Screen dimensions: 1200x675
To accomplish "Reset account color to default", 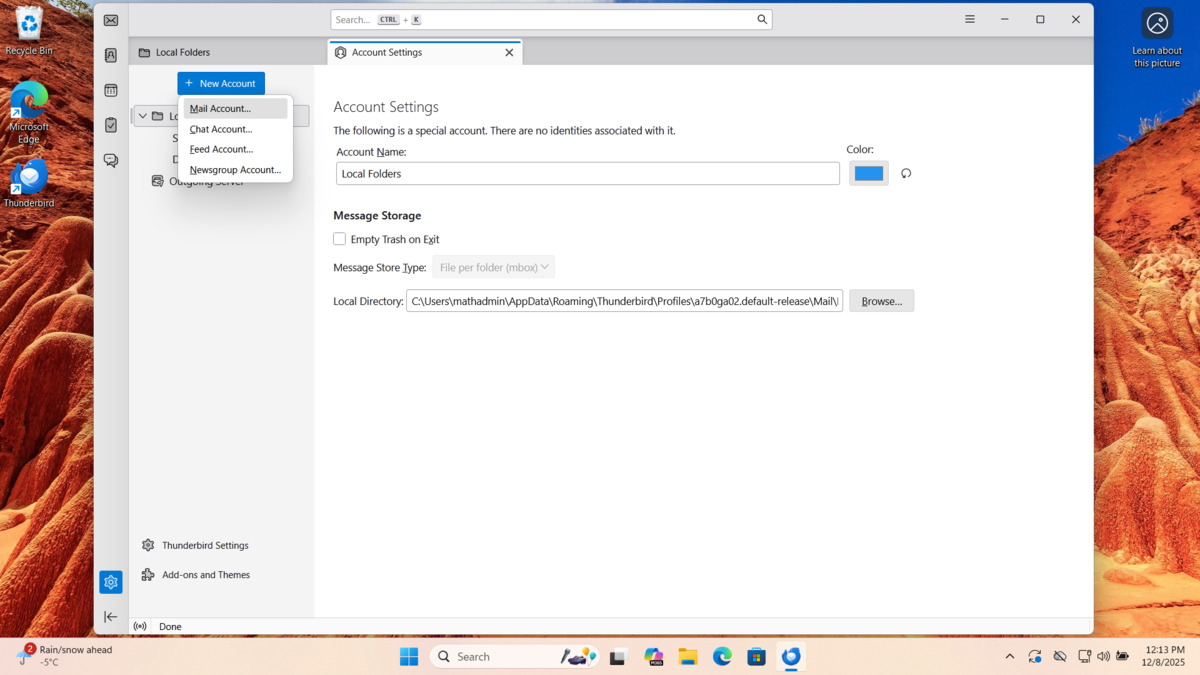I will coord(906,173).
